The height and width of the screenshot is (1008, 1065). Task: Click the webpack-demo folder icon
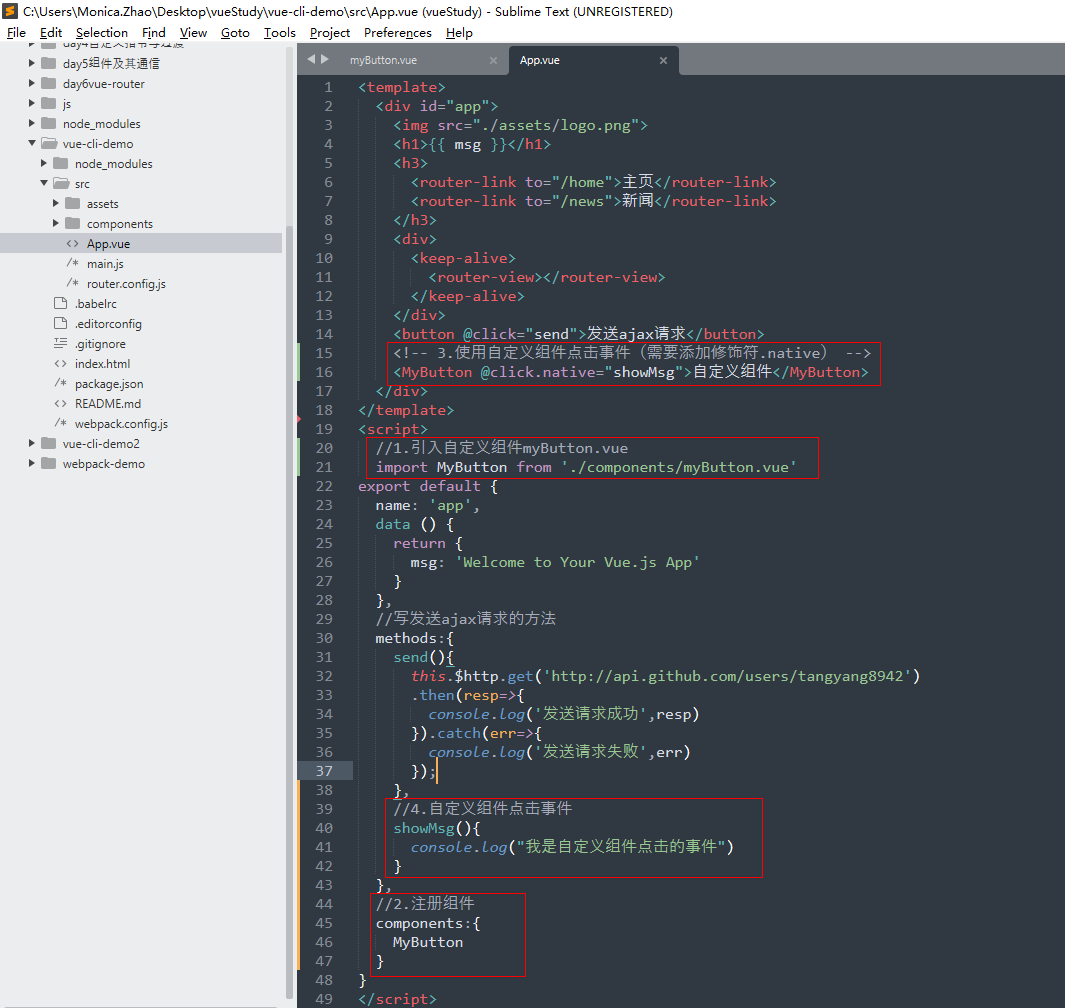pos(48,463)
